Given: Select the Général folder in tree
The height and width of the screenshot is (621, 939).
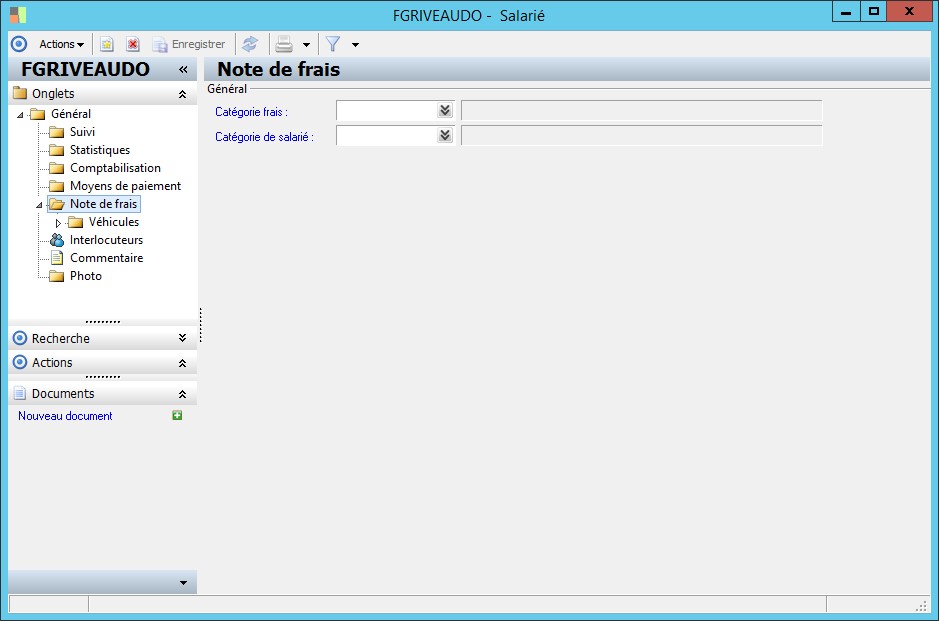Looking at the screenshot, I should click(x=71, y=114).
